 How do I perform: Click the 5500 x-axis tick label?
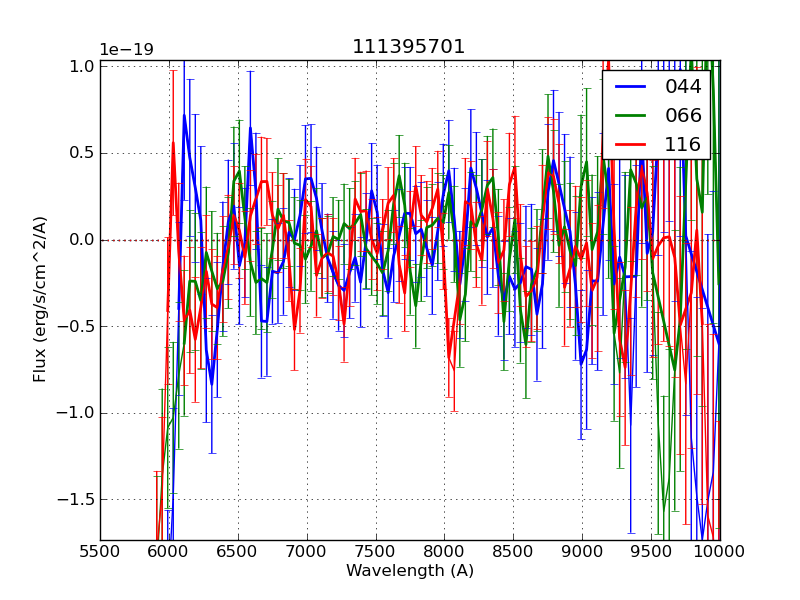click(x=100, y=551)
